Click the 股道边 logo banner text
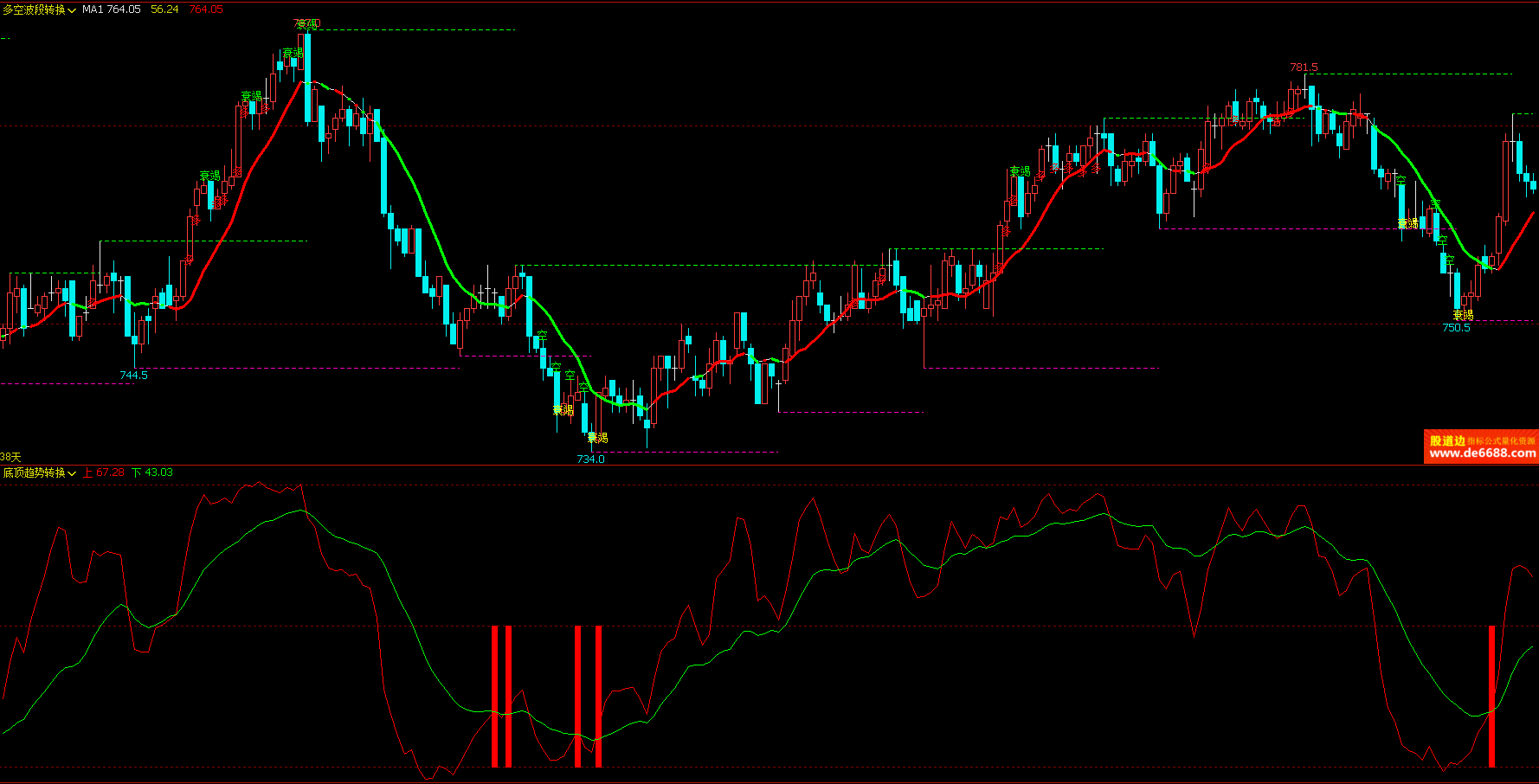 pos(1446,440)
